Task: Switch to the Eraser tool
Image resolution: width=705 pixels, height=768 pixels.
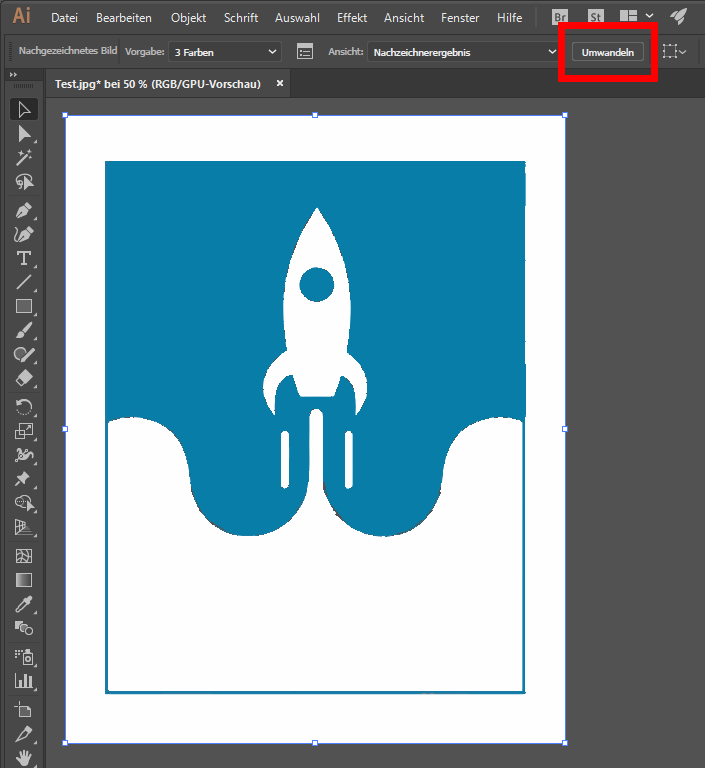Action: tap(24, 379)
